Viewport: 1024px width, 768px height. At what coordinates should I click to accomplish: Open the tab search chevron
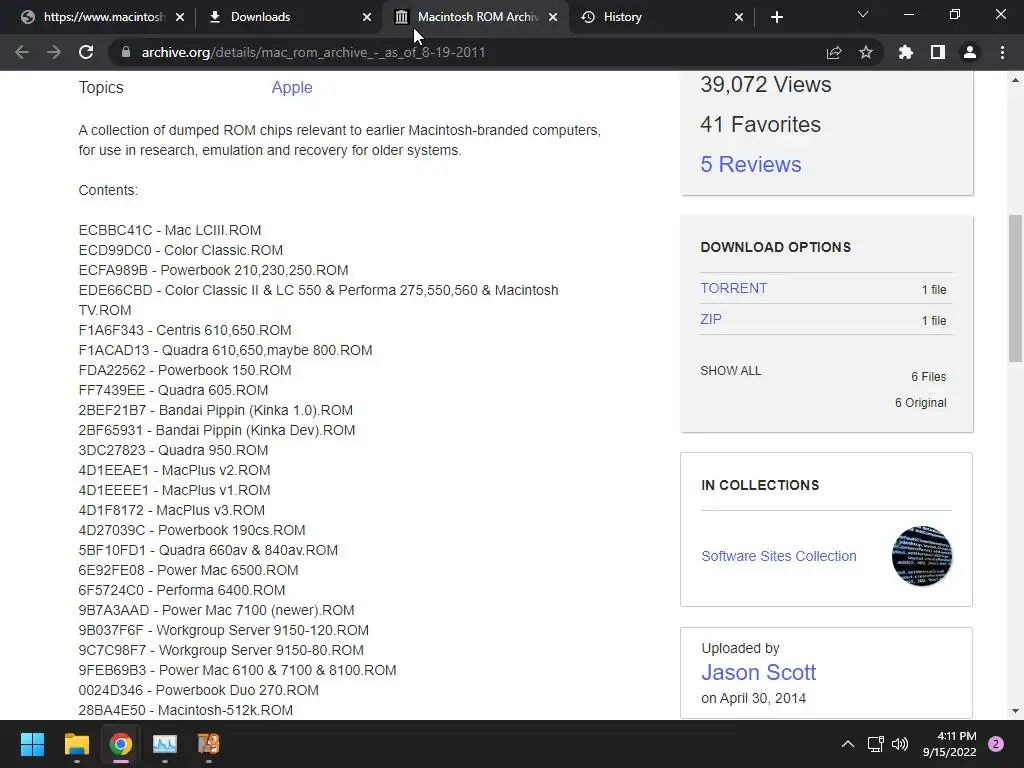[863, 14]
